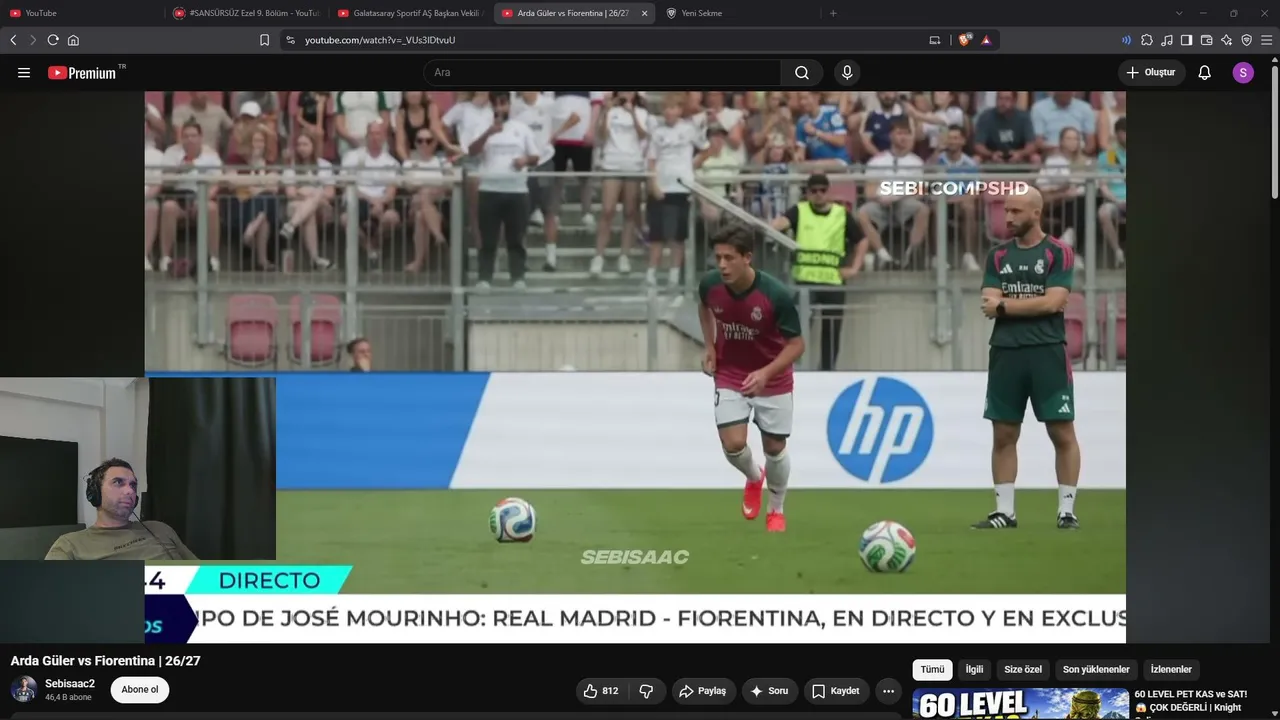Open Brave Shields panel
1280x720 pixels.
coord(965,40)
